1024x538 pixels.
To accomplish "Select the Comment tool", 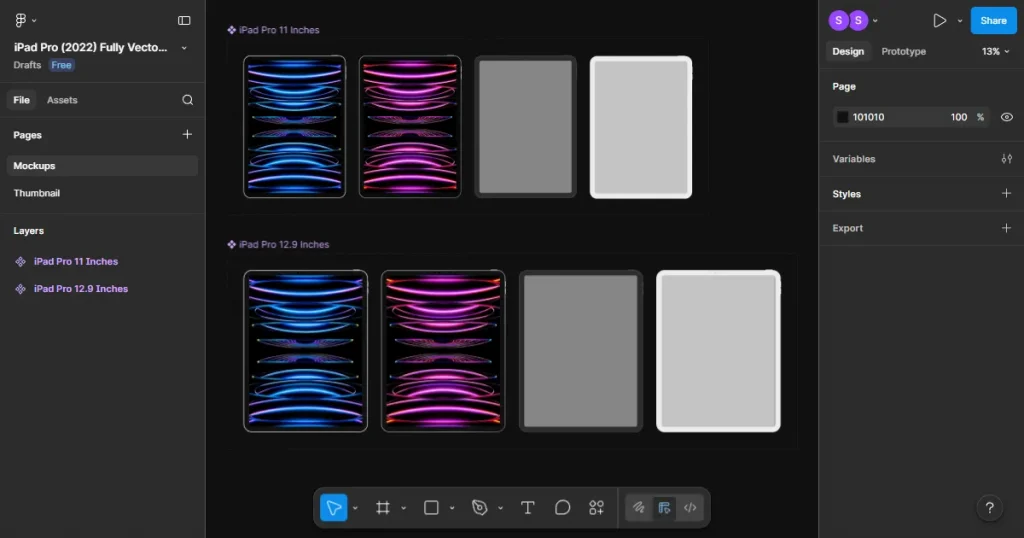I will (562, 507).
